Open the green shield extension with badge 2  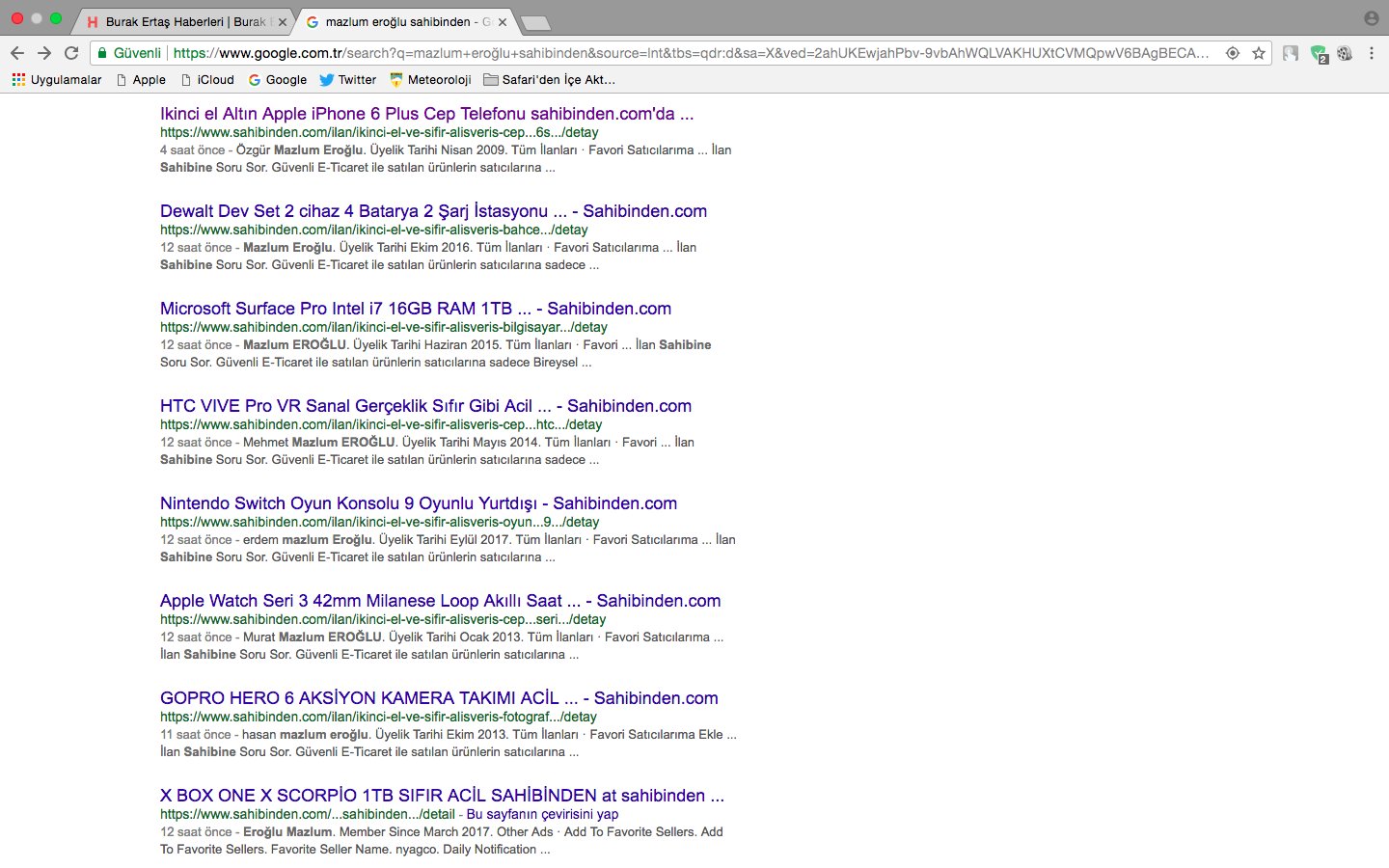coord(1319,54)
